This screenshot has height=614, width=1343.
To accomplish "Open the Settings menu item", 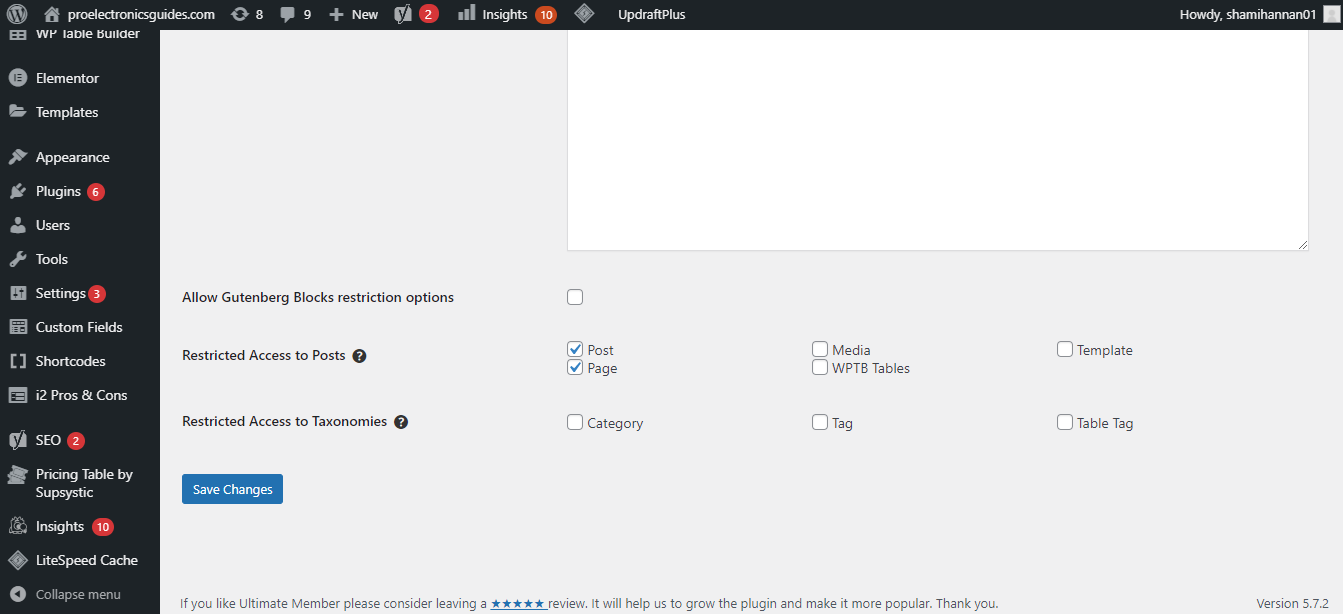I will [61, 293].
